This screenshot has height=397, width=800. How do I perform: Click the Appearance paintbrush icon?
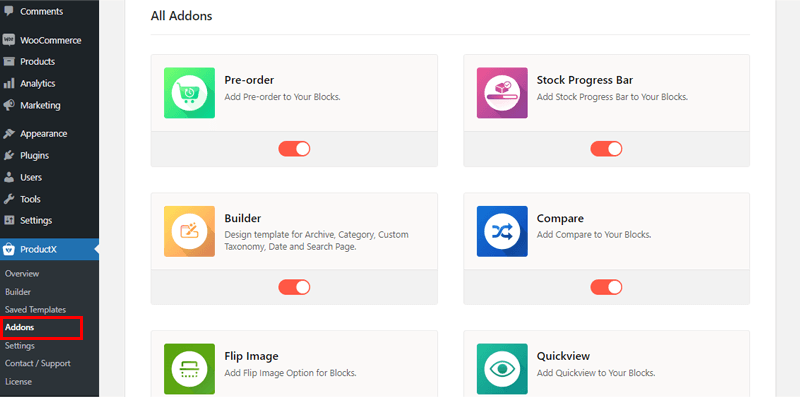(9, 134)
